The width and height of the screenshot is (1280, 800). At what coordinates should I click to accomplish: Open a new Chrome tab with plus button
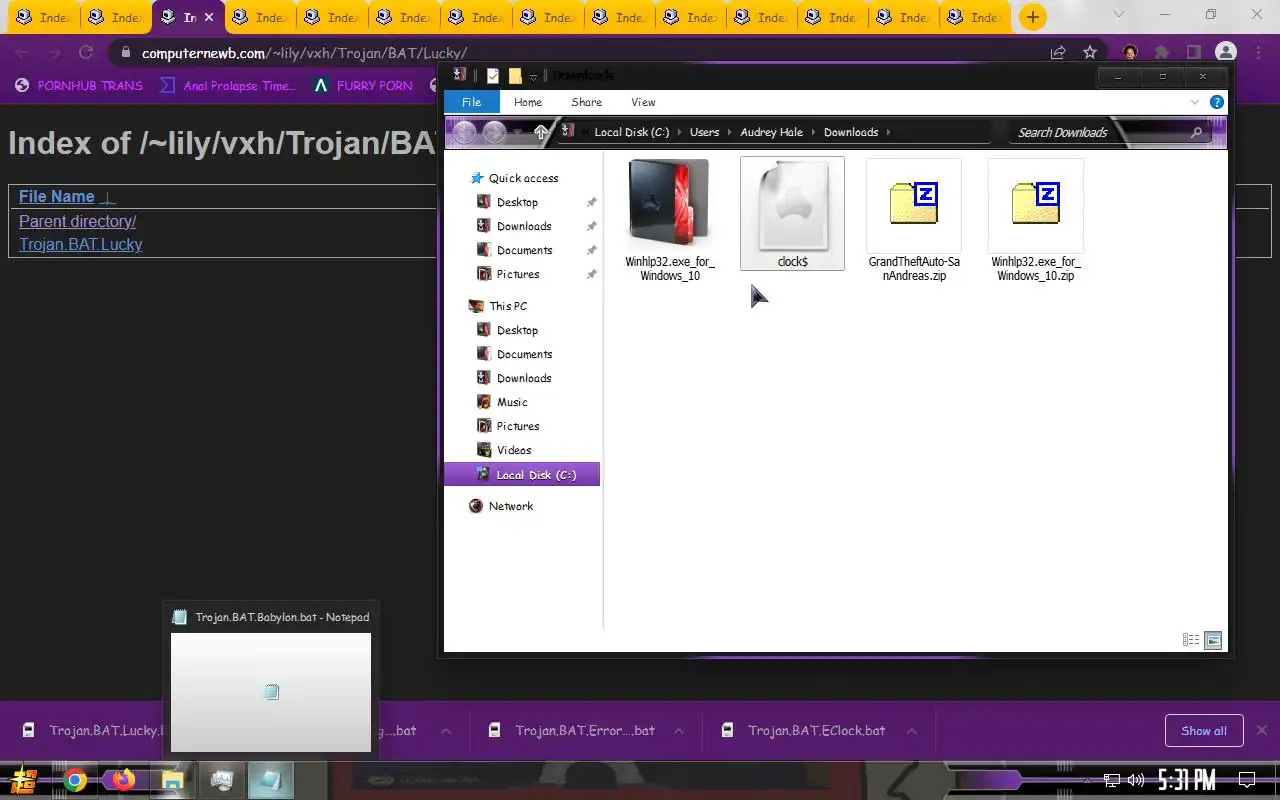tap(1033, 17)
